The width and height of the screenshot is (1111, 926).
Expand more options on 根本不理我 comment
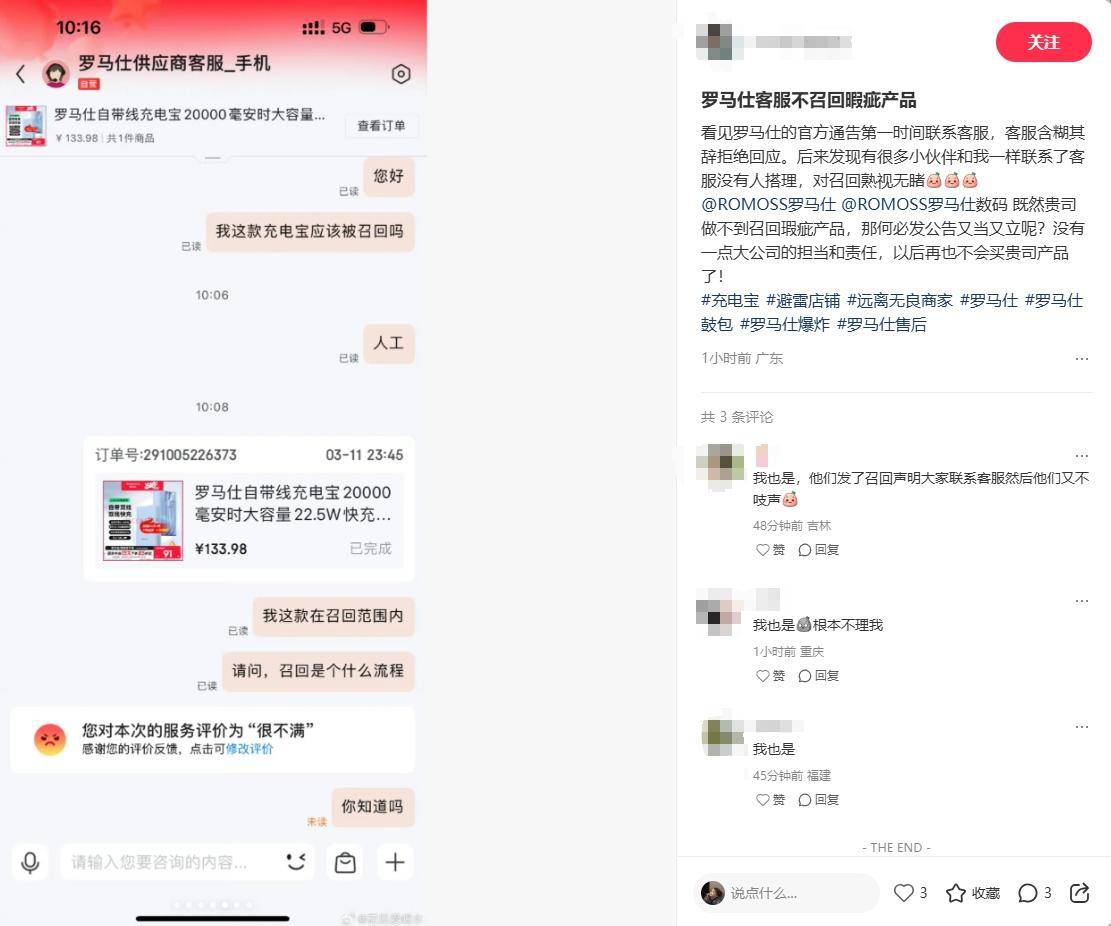point(1081,601)
